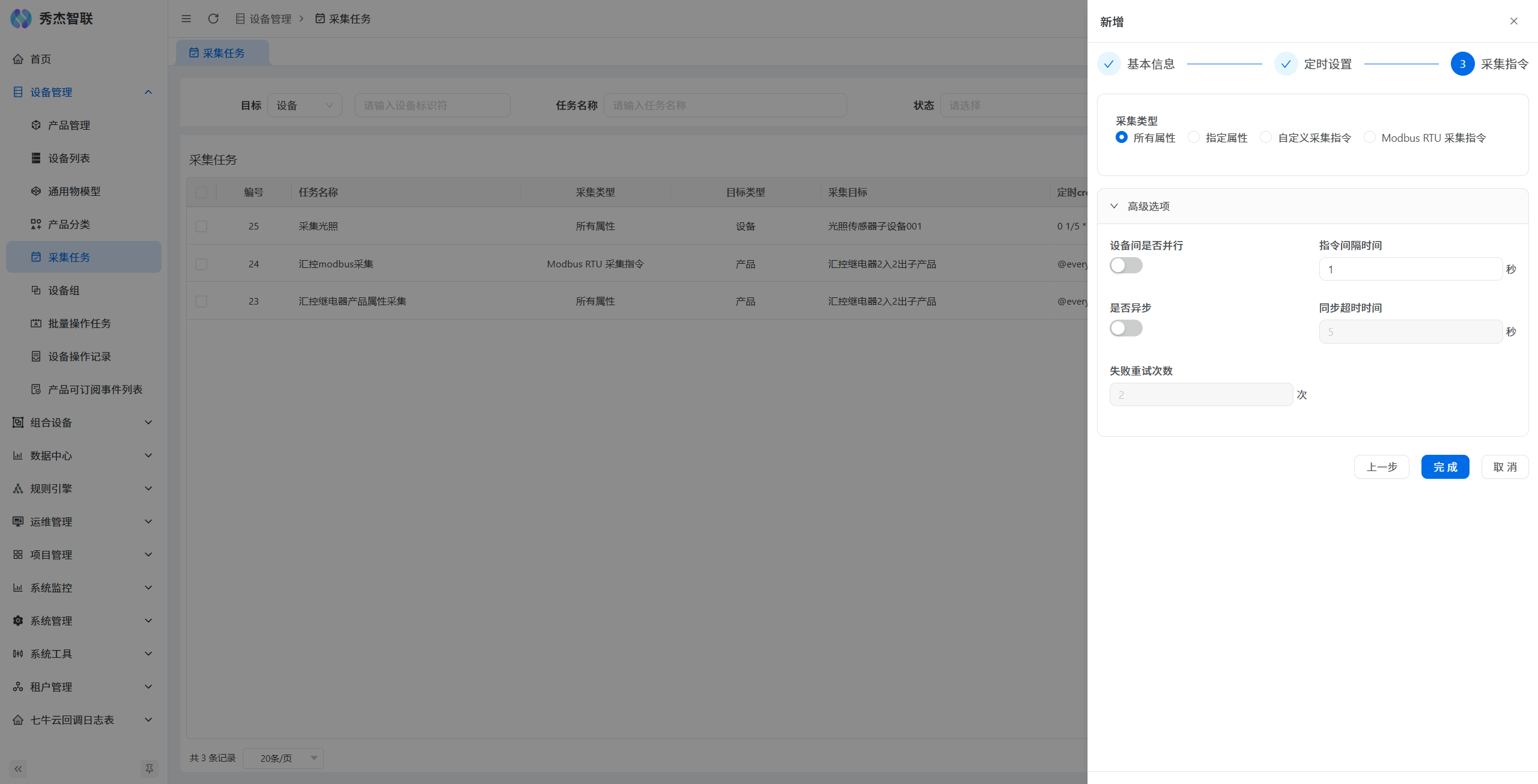Click the page refresh icon

click(213, 19)
